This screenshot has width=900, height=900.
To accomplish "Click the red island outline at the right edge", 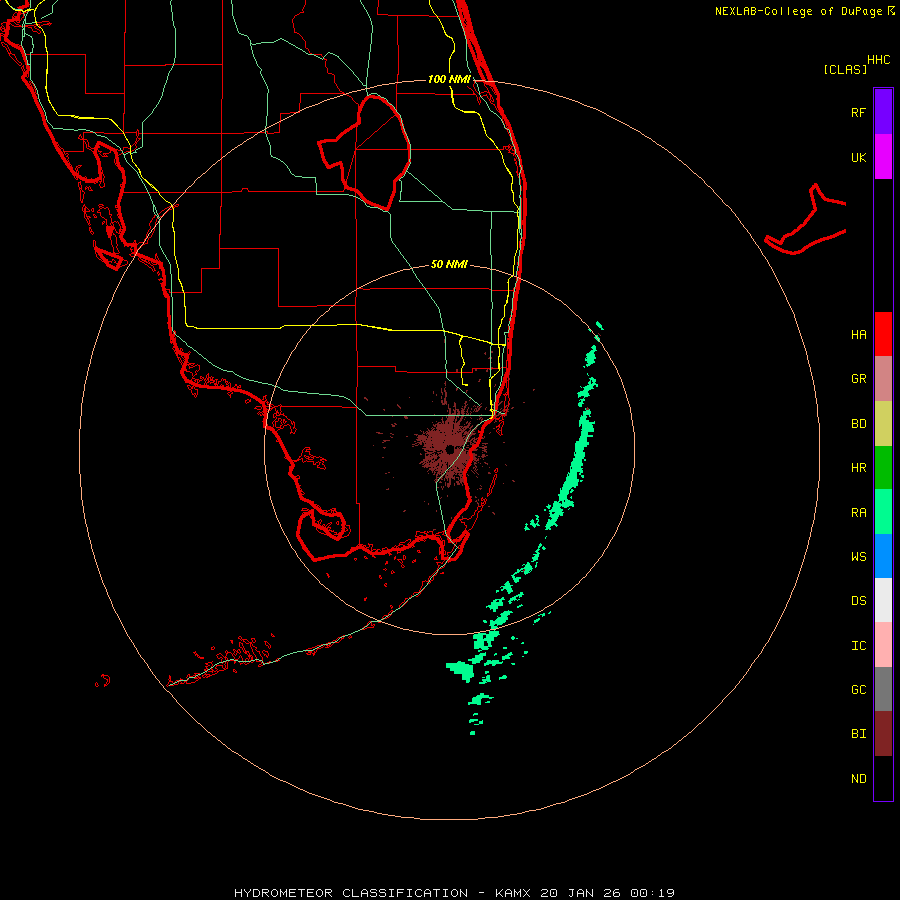I will pos(806,221).
